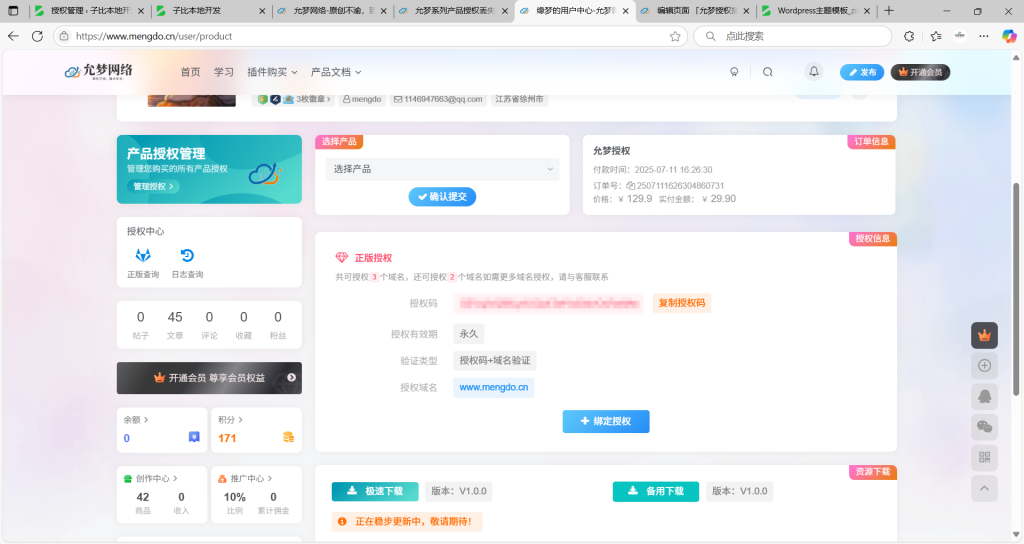1024x544 pixels.
Task: Click the browser back arrow
Action: [13, 36]
